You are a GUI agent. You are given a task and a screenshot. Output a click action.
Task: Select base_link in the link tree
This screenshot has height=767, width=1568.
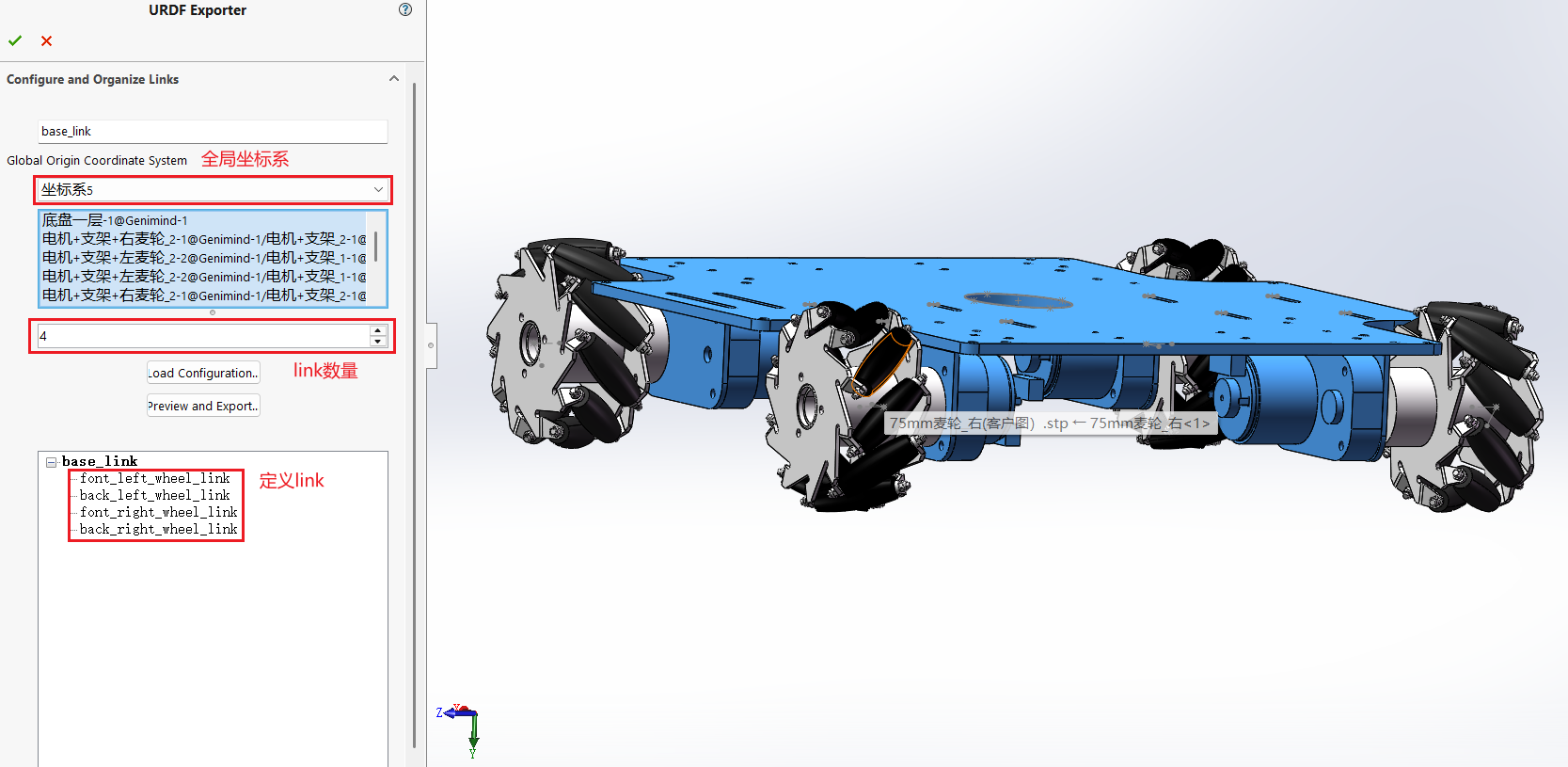click(x=100, y=461)
